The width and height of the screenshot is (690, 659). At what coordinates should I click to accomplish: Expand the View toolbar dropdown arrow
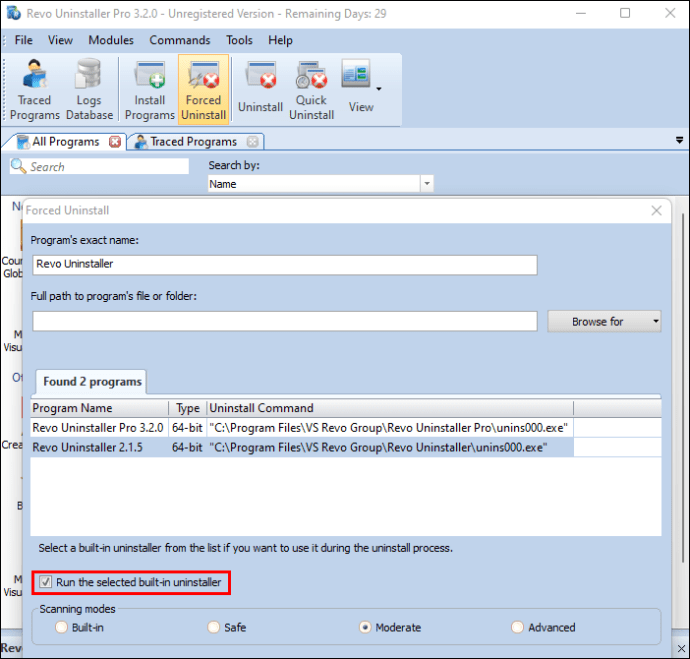[x=378, y=89]
